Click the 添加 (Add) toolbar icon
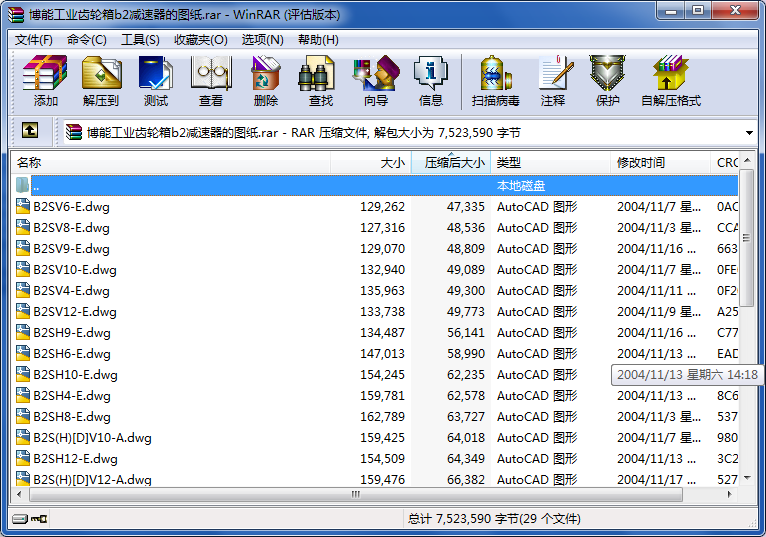Viewport: 766px width, 537px height. 45,73
